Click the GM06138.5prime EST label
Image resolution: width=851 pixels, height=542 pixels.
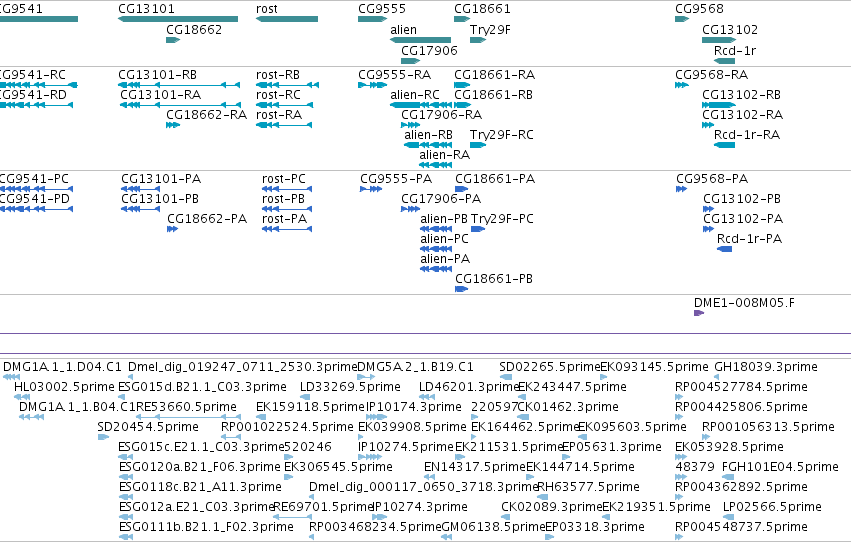[493, 527]
